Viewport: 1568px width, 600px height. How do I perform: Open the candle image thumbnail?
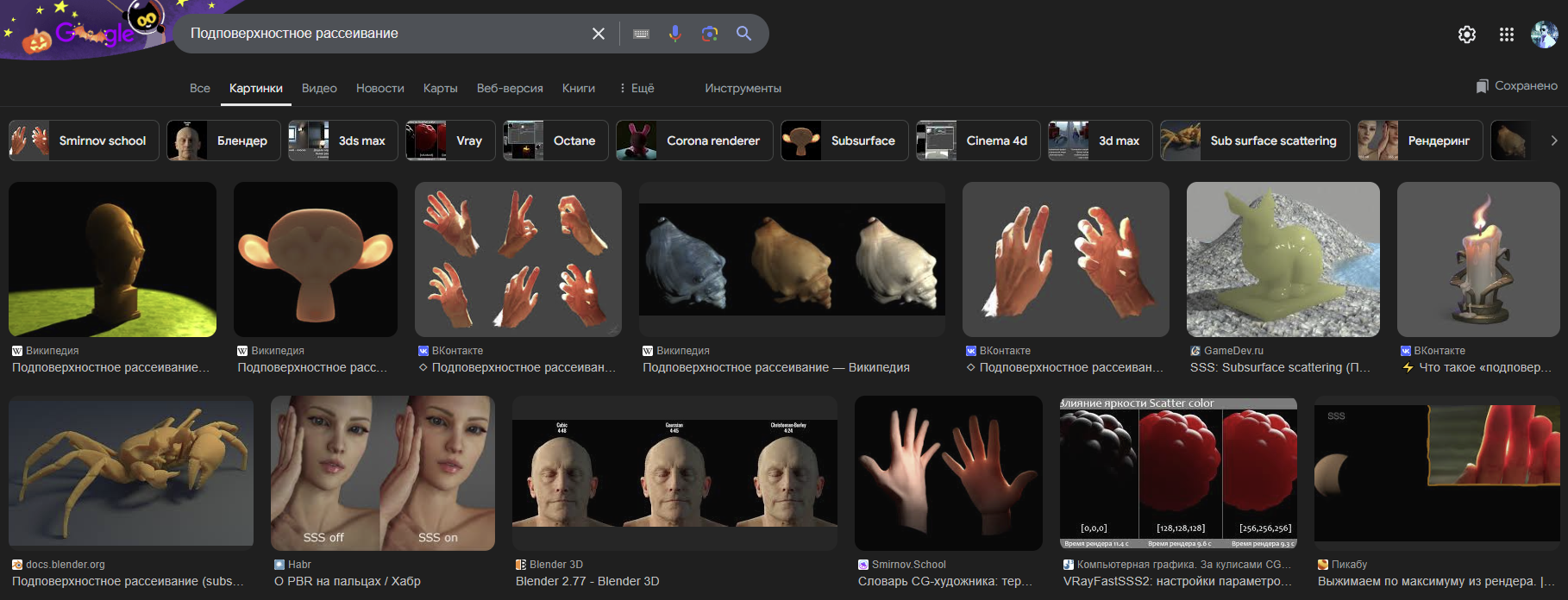1477,259
